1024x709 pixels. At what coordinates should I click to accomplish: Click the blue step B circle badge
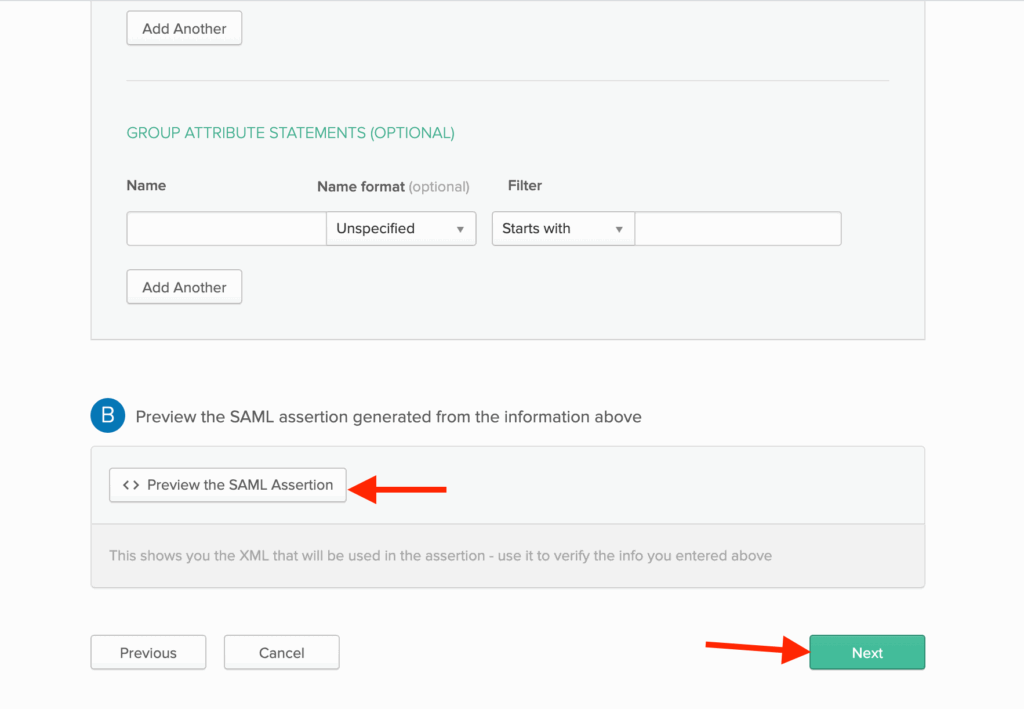(x=107, y=415)
